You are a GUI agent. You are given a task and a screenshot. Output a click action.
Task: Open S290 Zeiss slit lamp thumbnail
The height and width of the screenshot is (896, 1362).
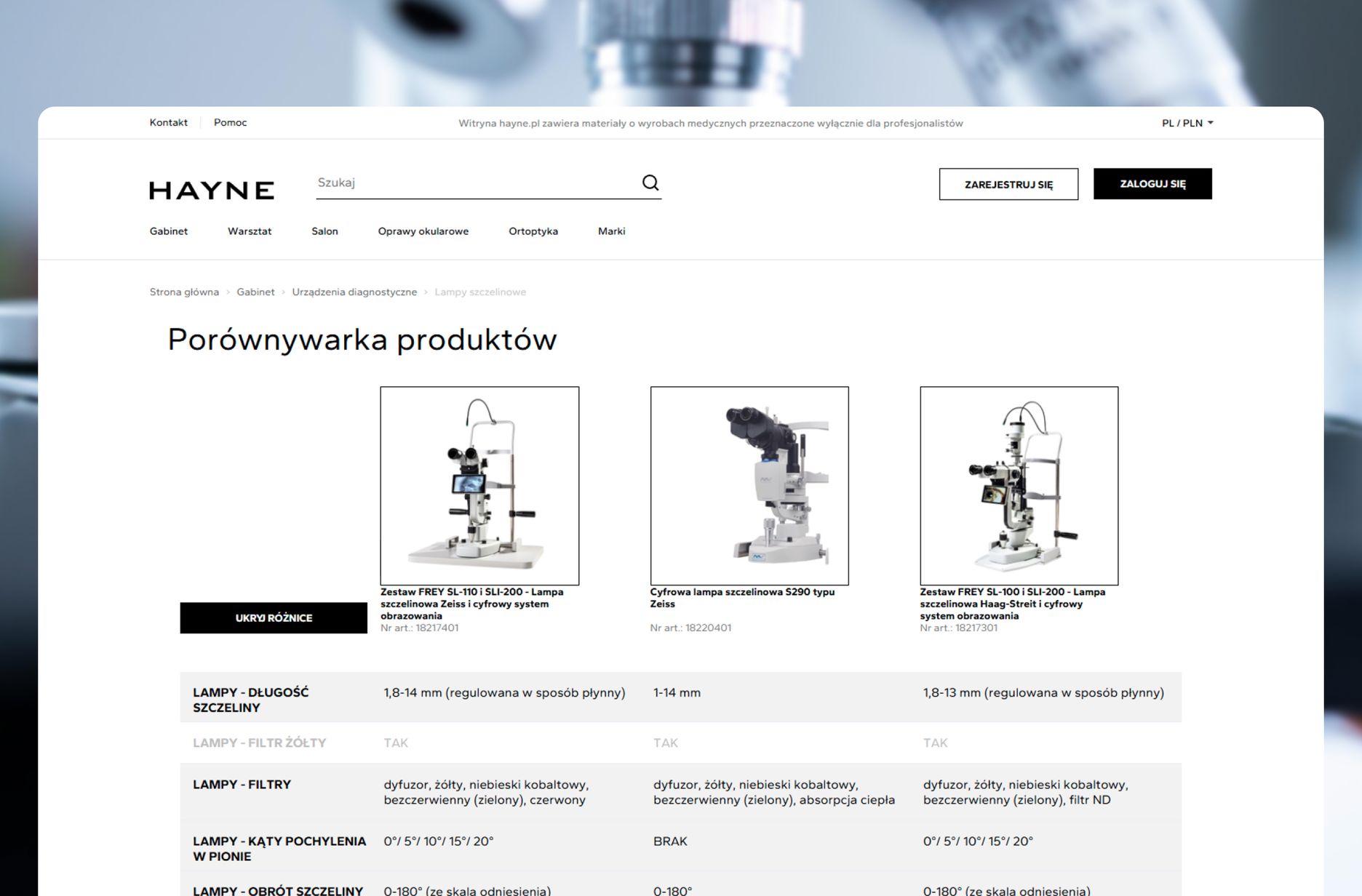[749, 486]
